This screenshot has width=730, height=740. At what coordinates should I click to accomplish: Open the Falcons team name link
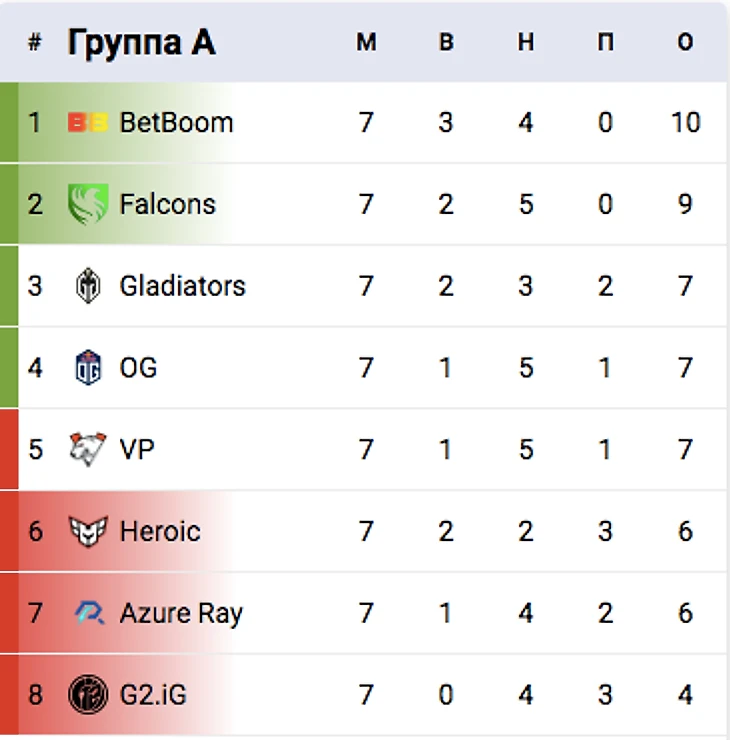(167, 204)
